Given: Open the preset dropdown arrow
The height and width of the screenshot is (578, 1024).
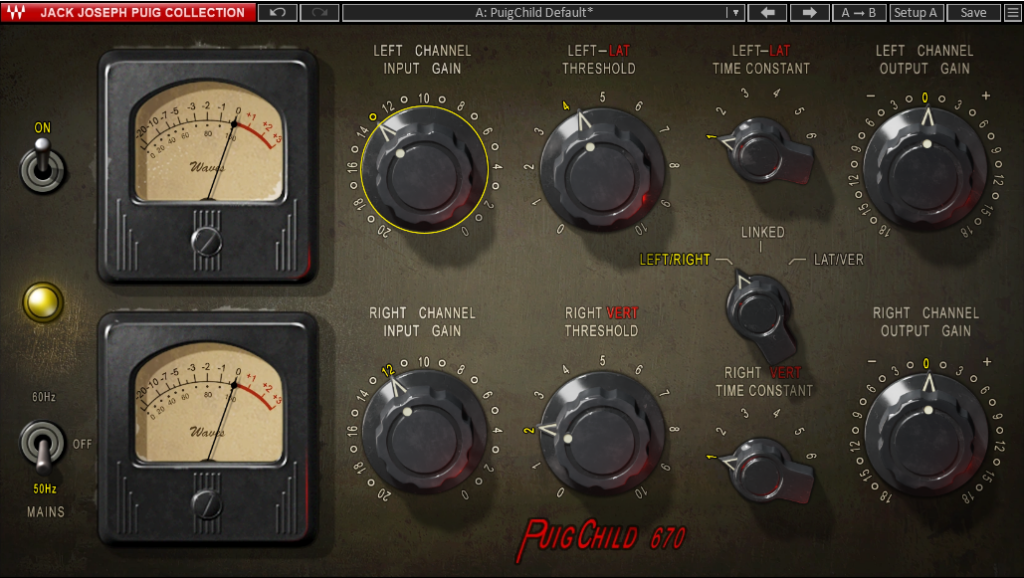Looking at the screenshot, I should pyautogui.click(x=735, y=13).
